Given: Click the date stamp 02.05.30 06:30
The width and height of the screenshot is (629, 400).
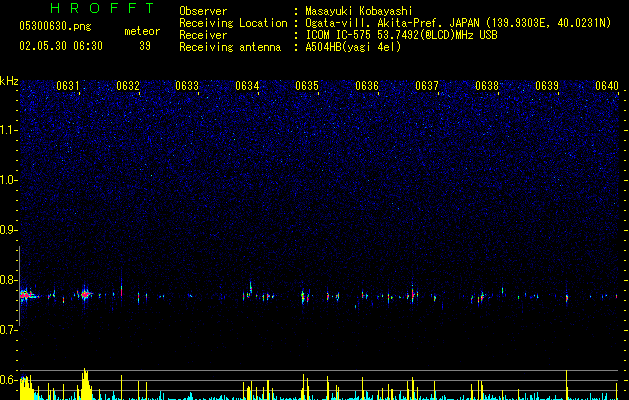Looking at the screenshot, I should (61, 46).
